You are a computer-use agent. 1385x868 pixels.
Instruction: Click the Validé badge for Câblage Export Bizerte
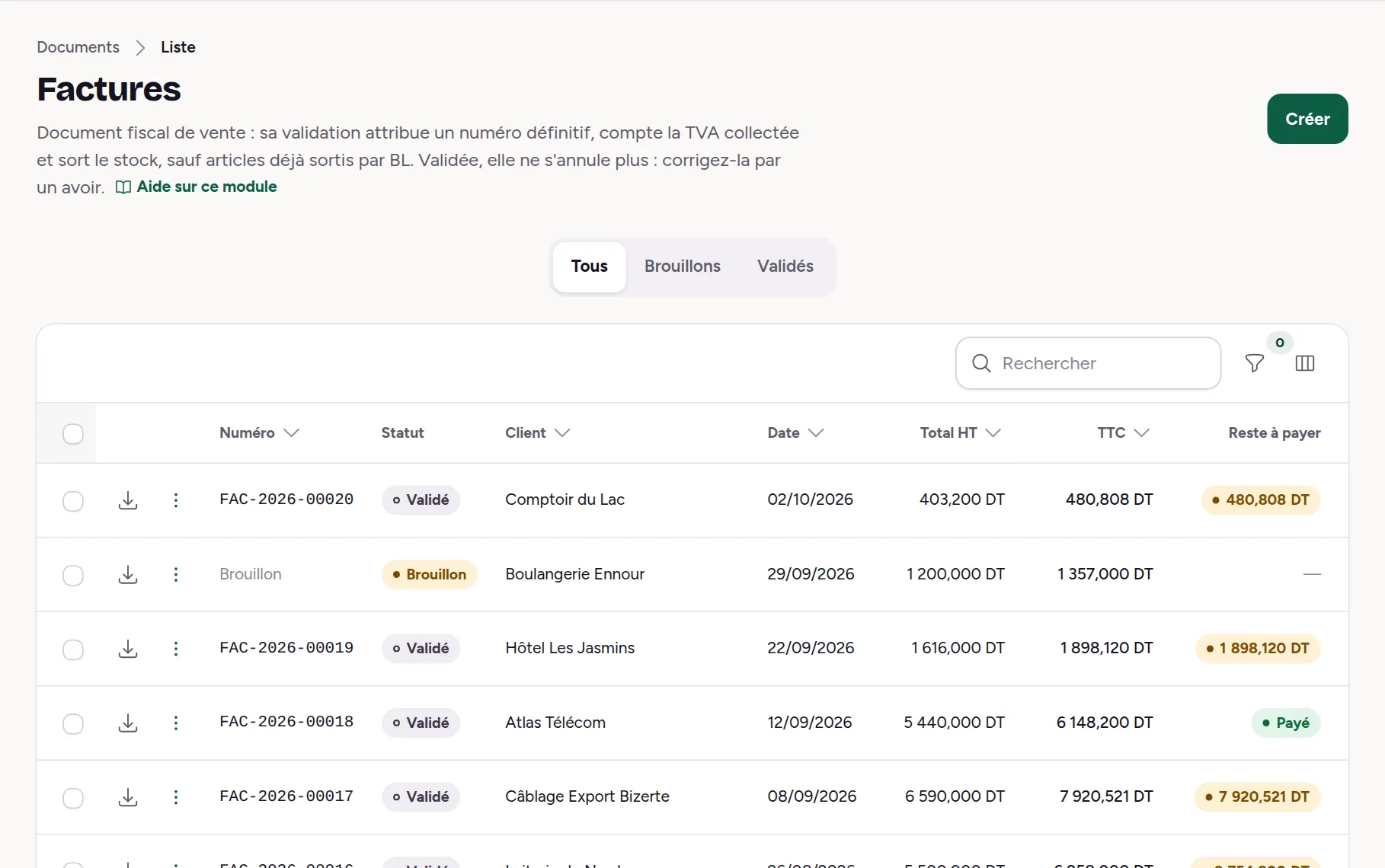[x=421, y=797]
